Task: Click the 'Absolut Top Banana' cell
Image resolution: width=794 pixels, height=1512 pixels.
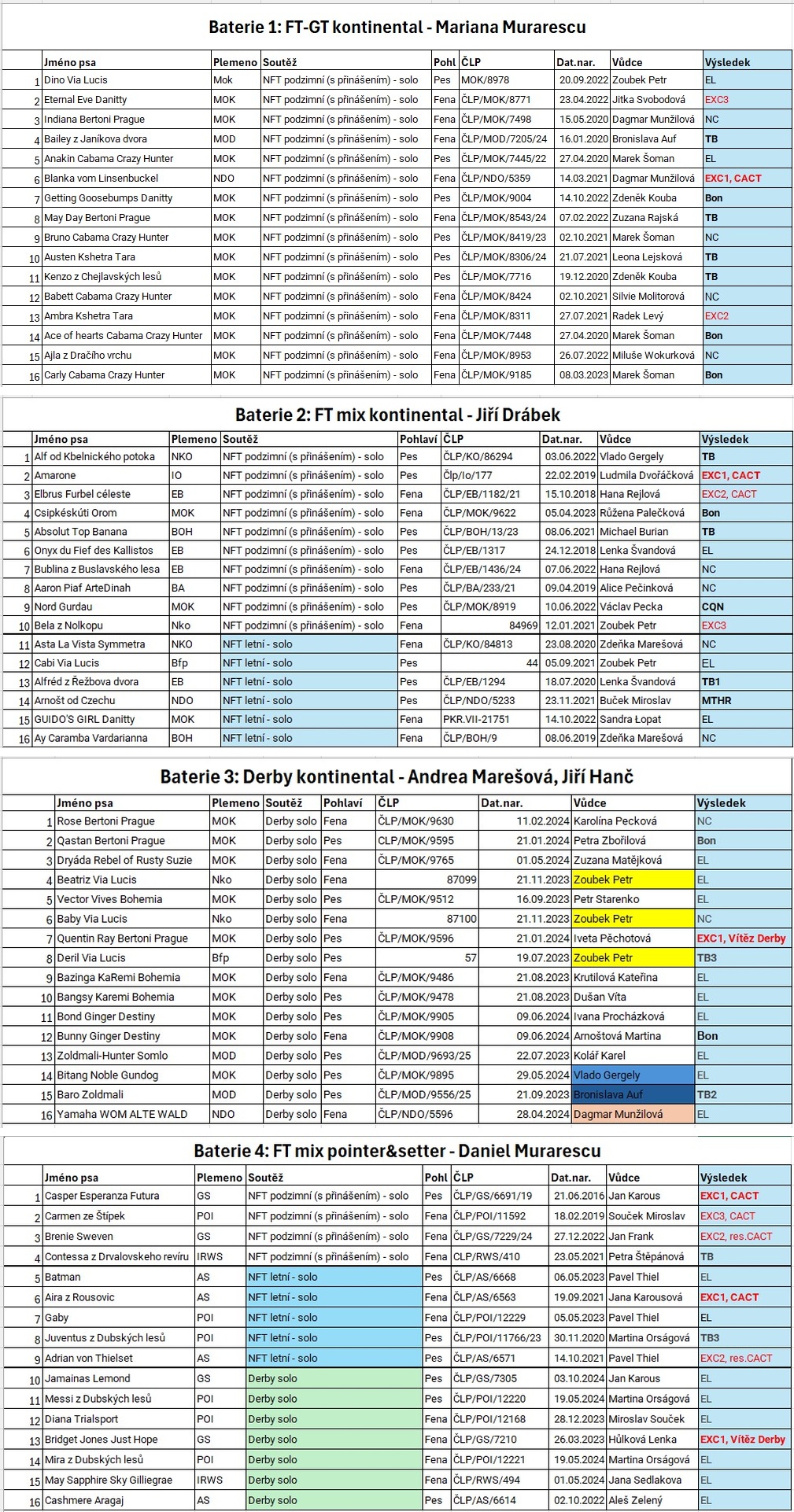Action: tap(100, 532)
